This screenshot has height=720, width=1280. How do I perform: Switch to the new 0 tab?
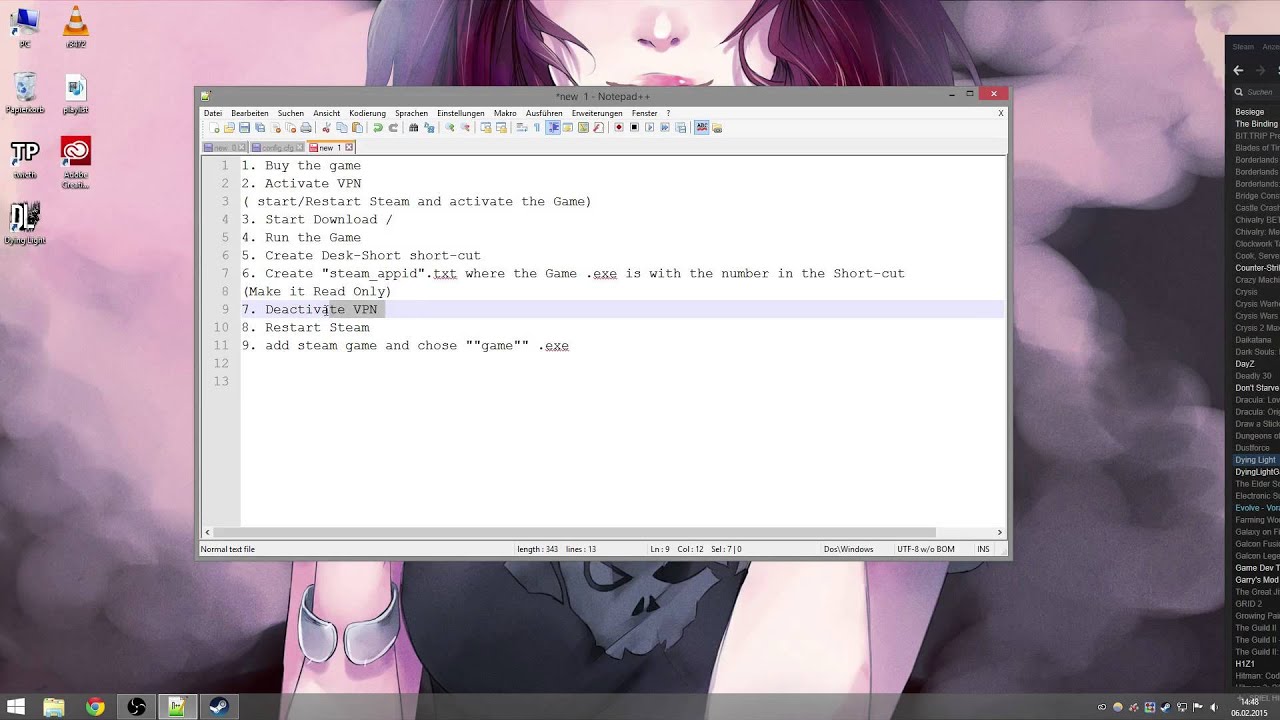click(225, 147)
